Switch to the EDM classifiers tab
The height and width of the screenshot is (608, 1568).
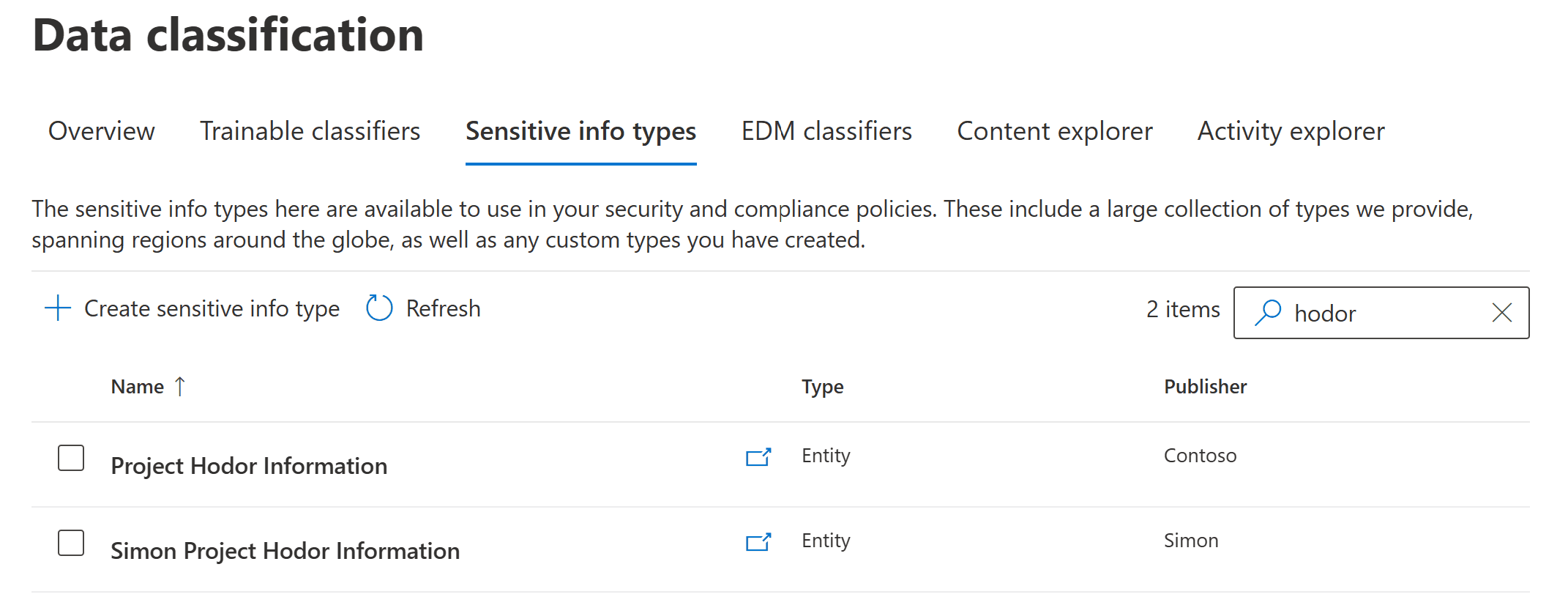826,132
